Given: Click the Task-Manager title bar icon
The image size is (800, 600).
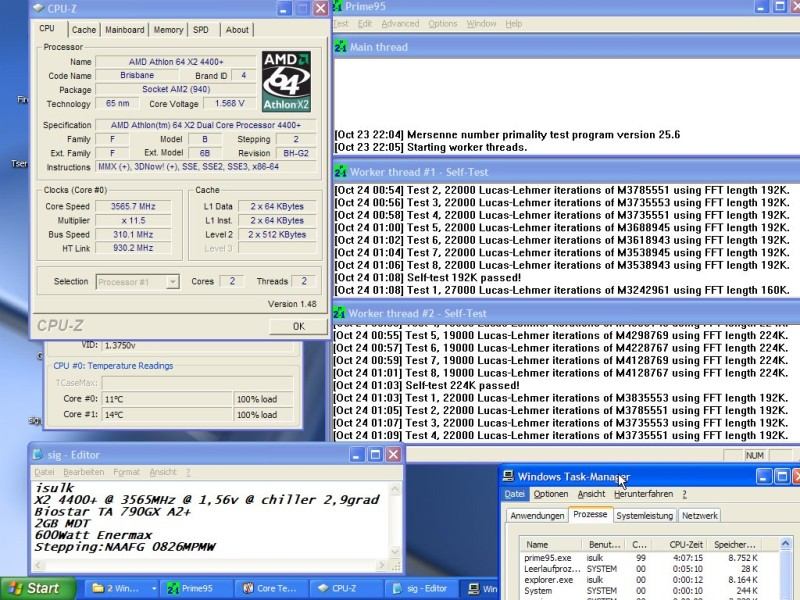Looking at the screenshot, I should point(508,476).
